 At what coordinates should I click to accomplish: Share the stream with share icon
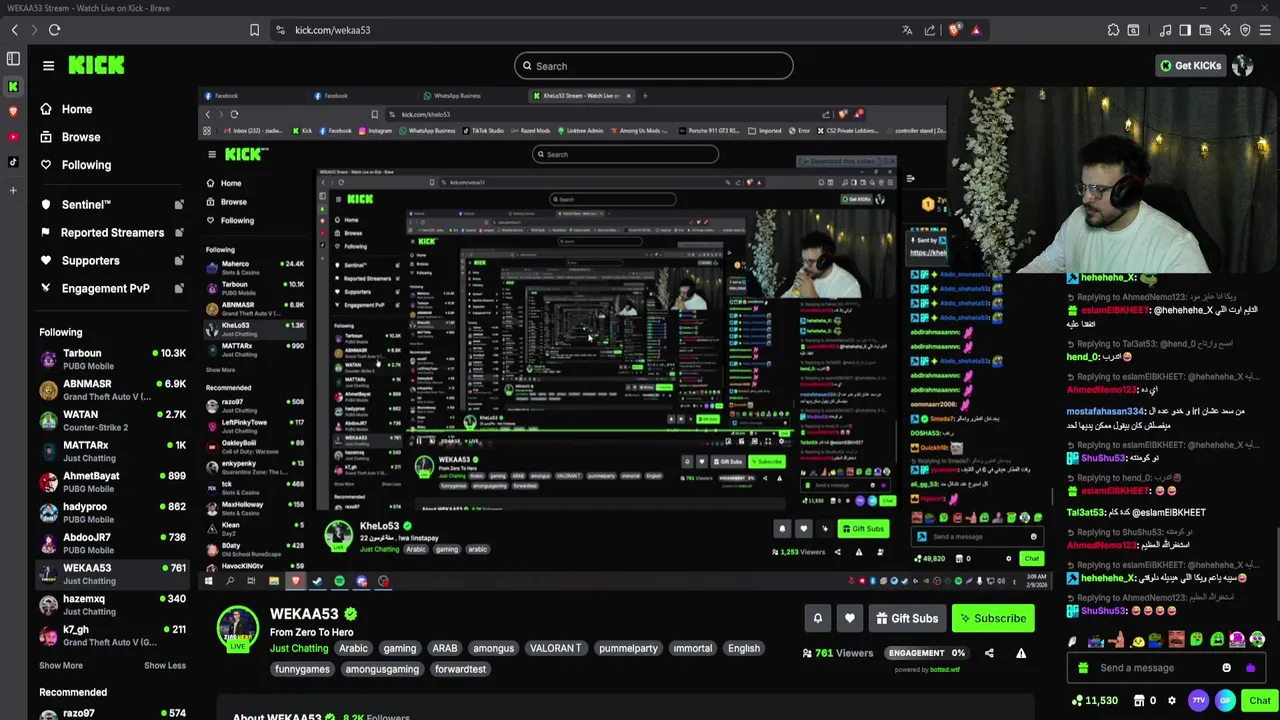click(989, 653)
